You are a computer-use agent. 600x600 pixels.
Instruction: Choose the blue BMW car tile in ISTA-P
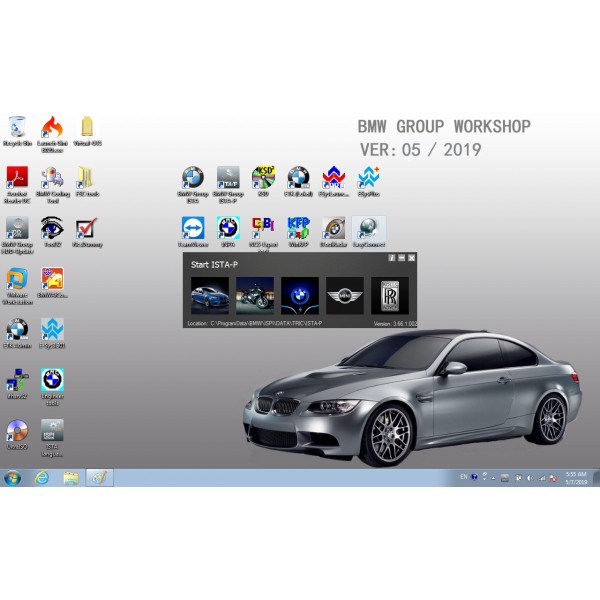coord(210,295)
